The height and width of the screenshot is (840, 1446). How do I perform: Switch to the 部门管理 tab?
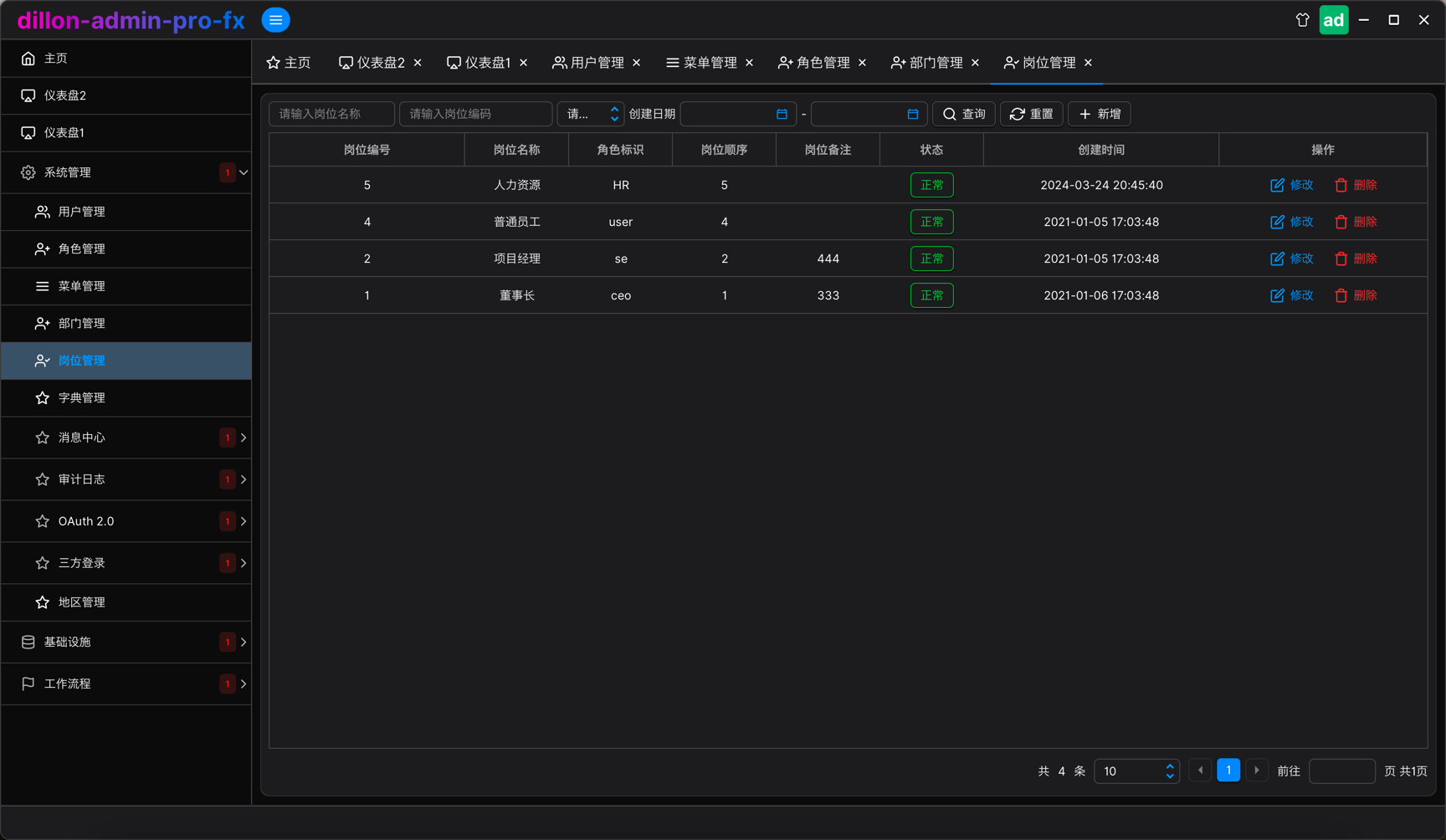pos(927,63)
